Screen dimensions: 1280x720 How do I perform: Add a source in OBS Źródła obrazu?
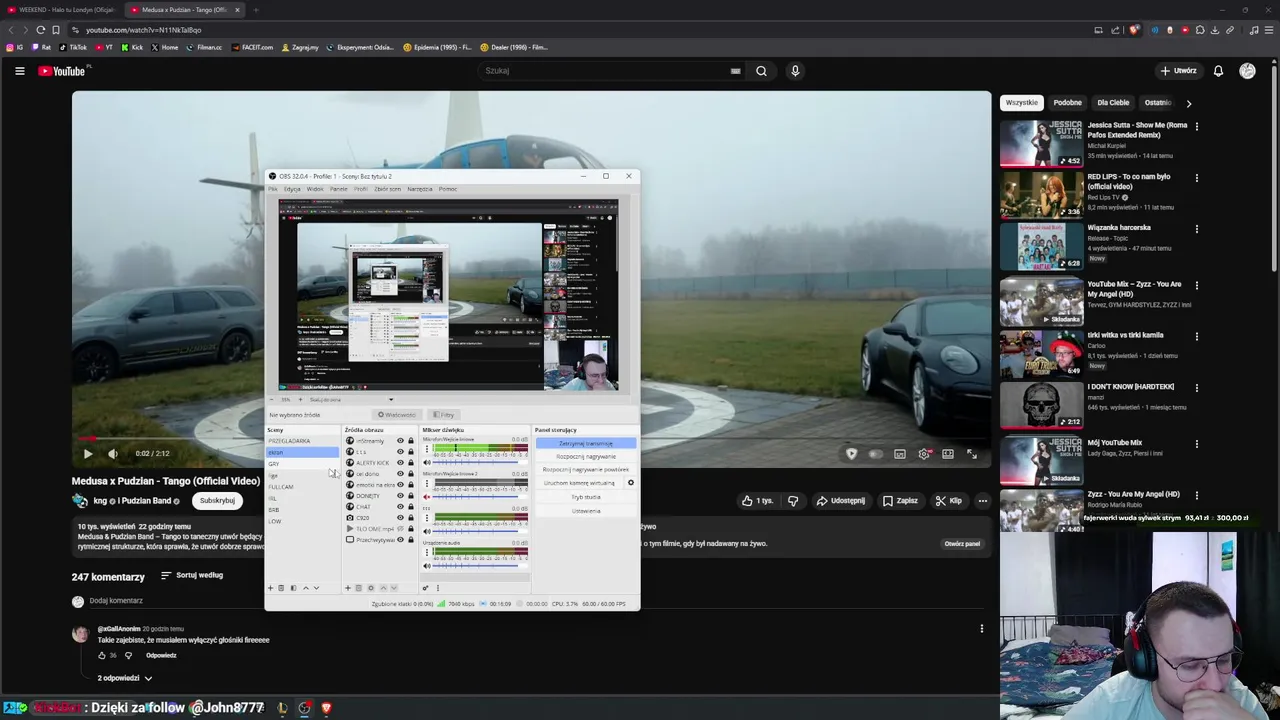click(x=348, y=588)
